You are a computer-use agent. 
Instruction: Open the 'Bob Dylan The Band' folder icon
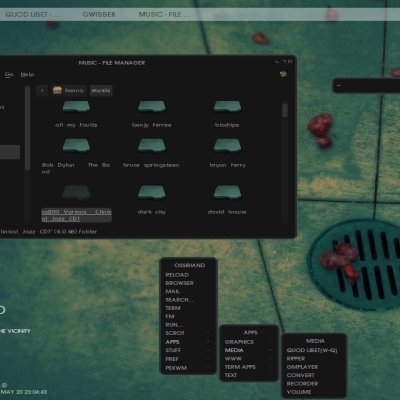coord(76,146)
